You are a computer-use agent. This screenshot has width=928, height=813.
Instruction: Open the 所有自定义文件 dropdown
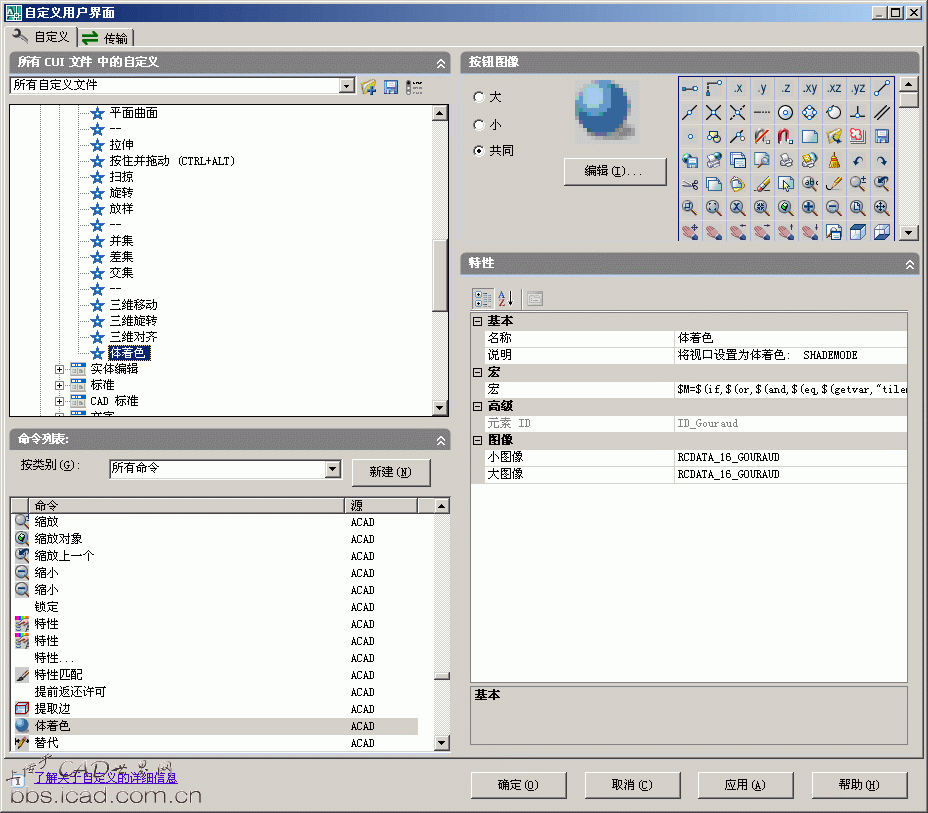tap(347, 86)
